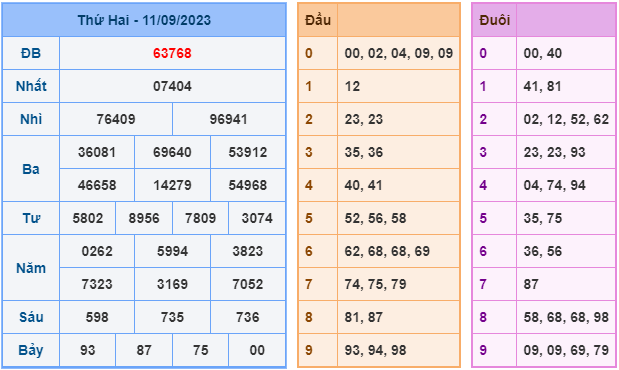Select Đuôi row 5 values 35, 75
Screen dimensions: 619x370
[x=542, y=218]
